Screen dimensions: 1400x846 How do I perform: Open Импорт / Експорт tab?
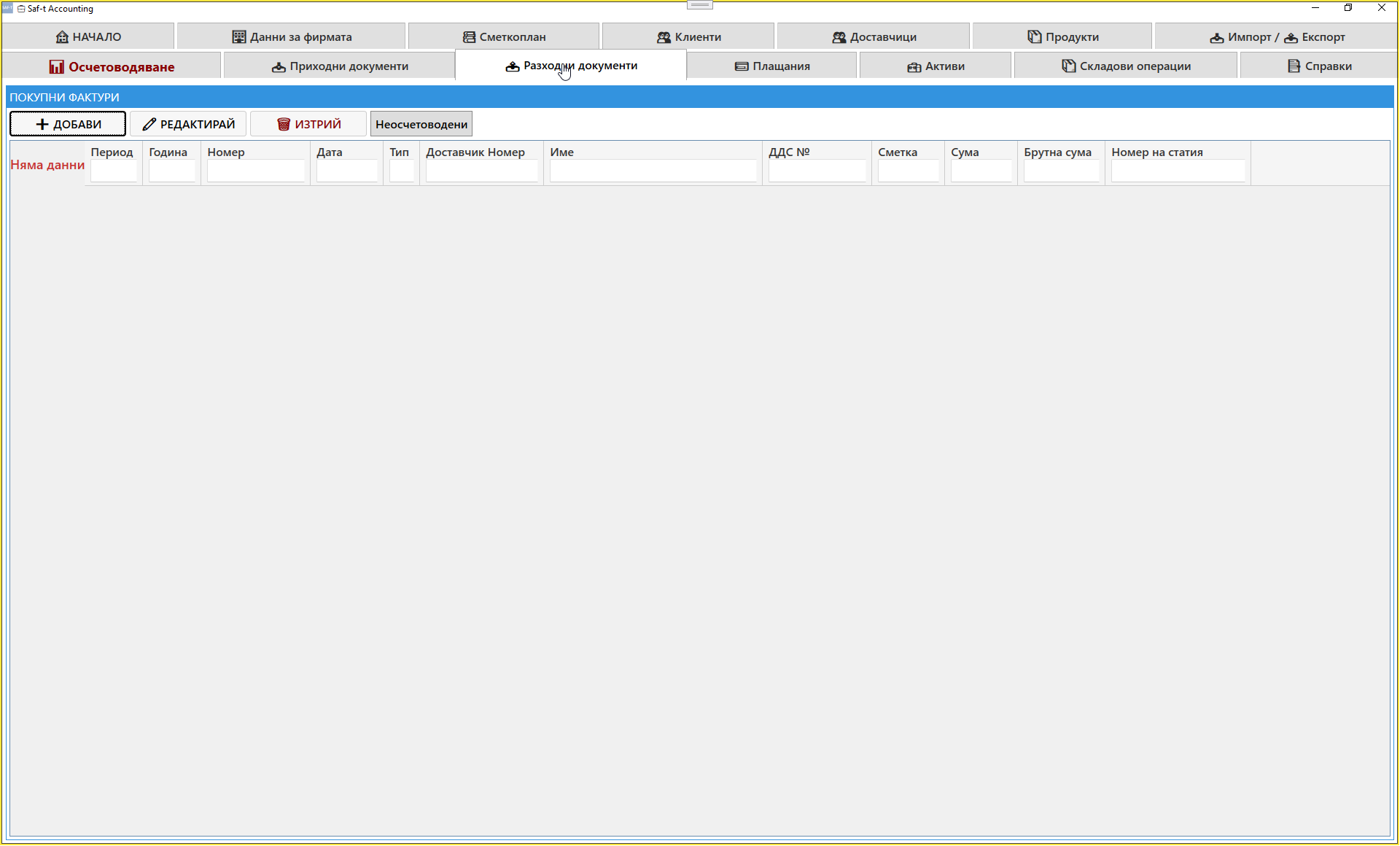[x=1277, y=36]
